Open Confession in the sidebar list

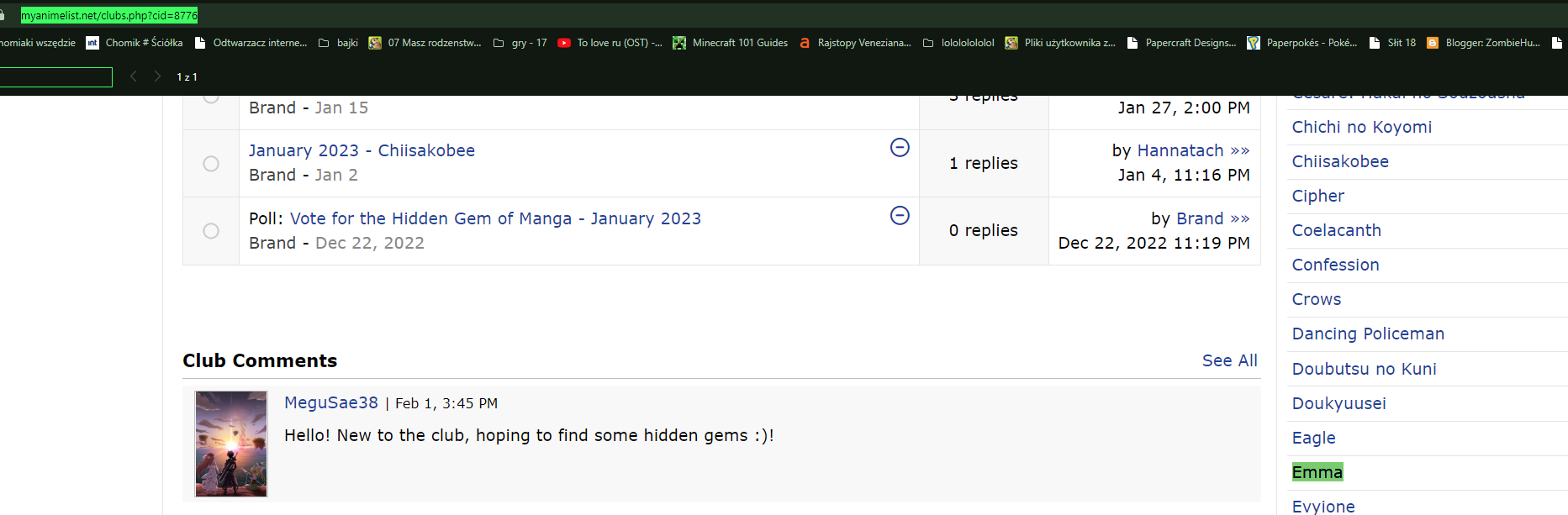click(x=1335, y=265)
